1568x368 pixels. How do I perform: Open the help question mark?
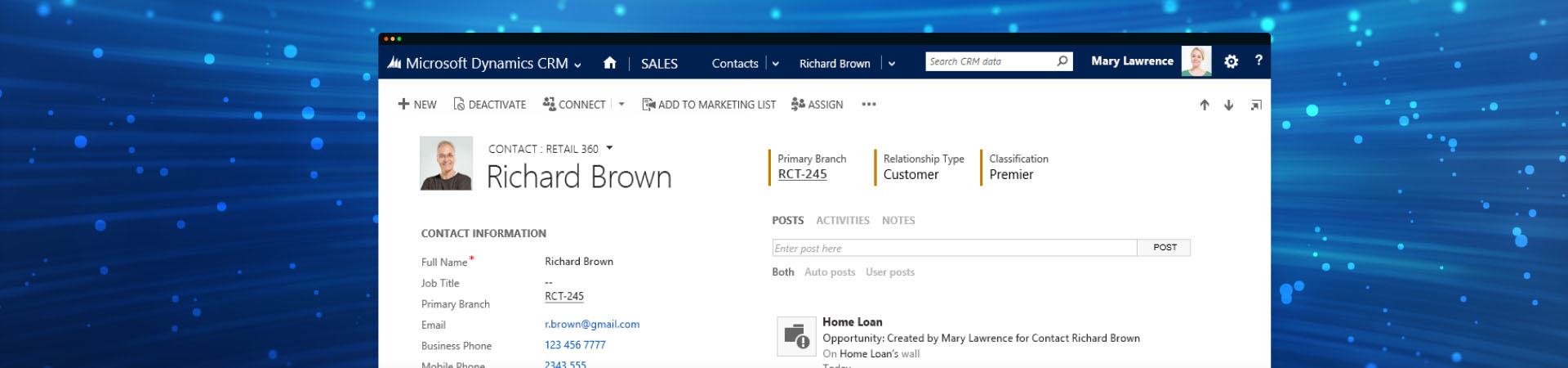[1258, 61]
